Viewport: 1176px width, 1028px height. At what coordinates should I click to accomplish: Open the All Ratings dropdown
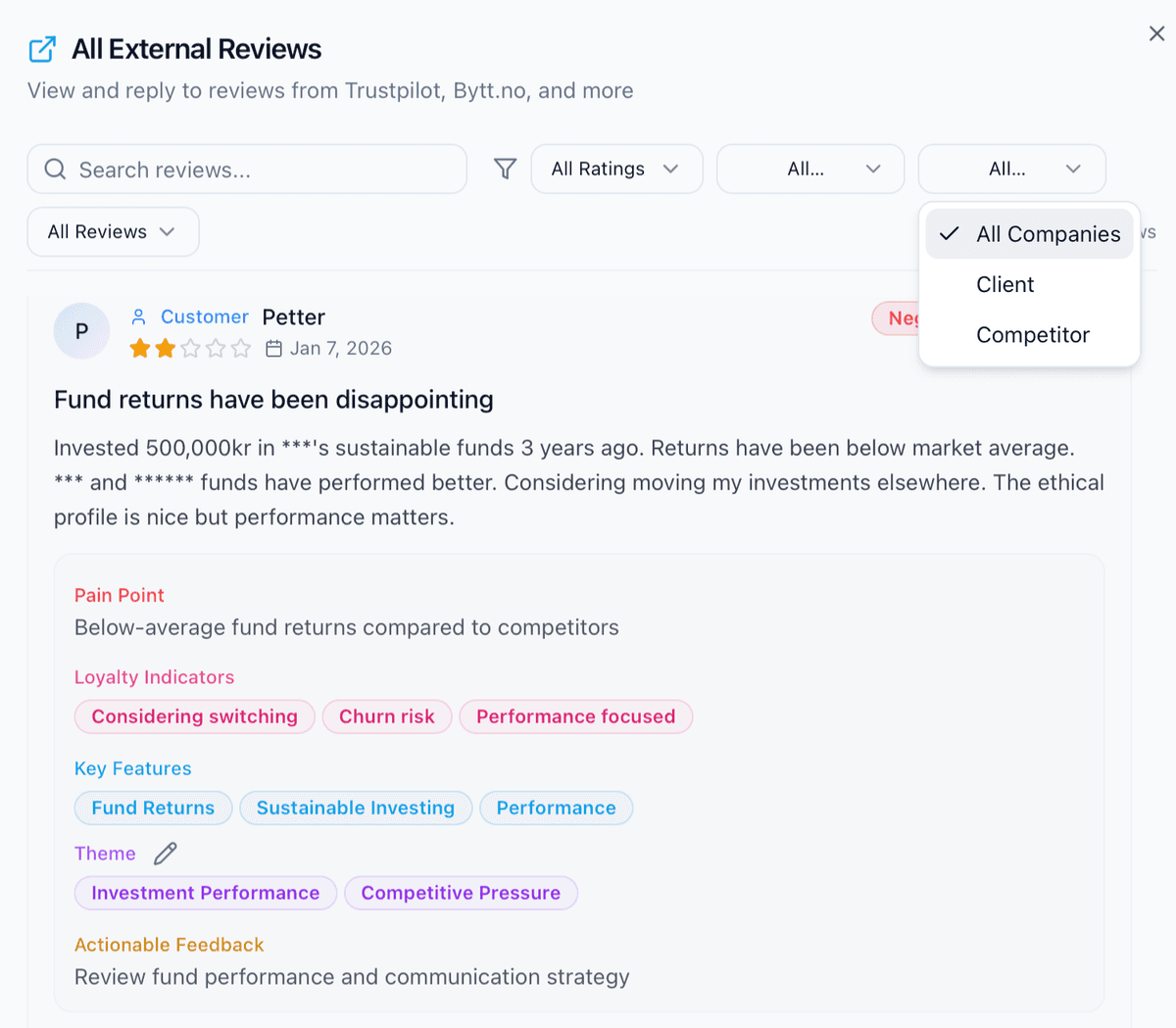tap(616, 169)
